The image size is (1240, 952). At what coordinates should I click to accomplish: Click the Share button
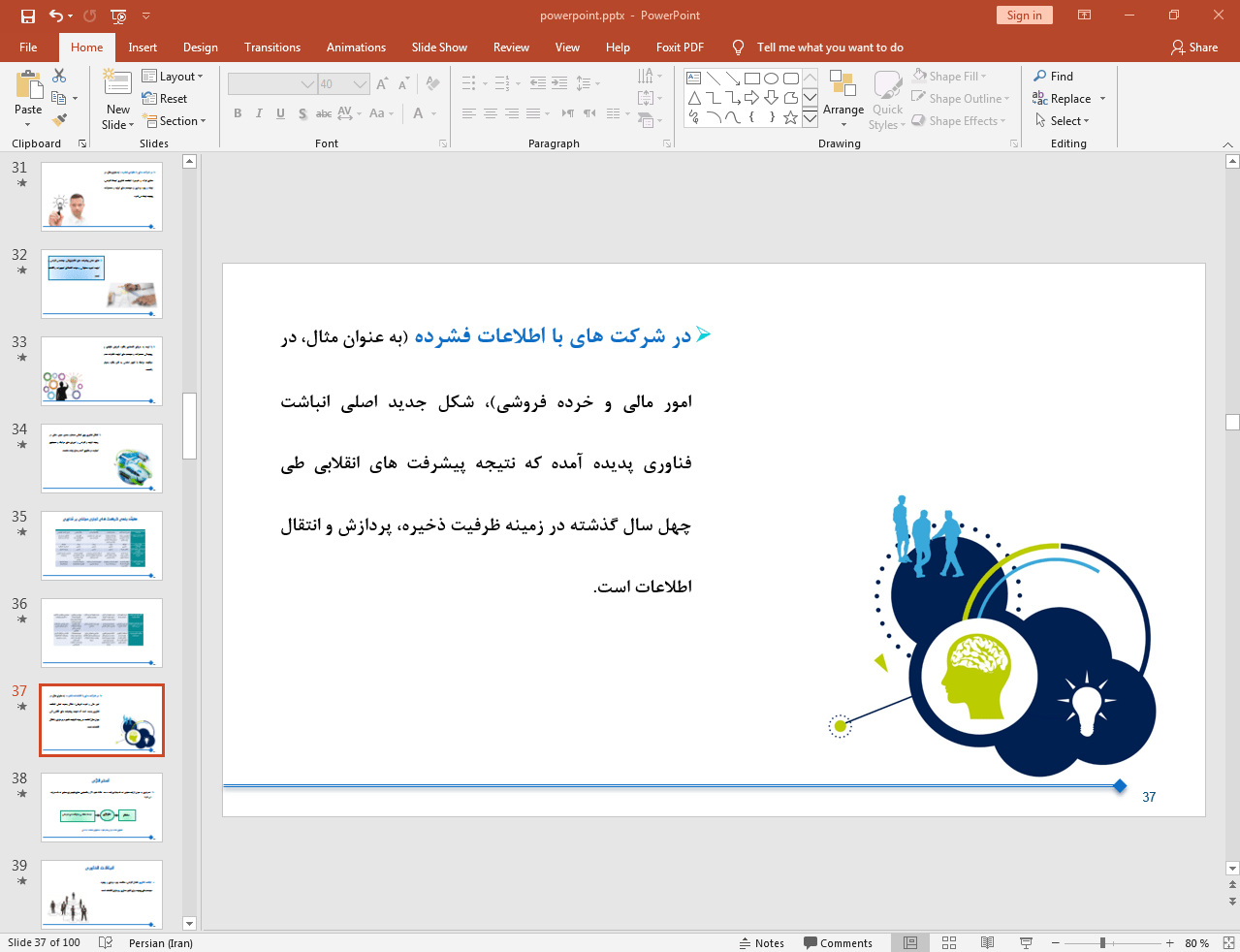(x=1194, y=48)
